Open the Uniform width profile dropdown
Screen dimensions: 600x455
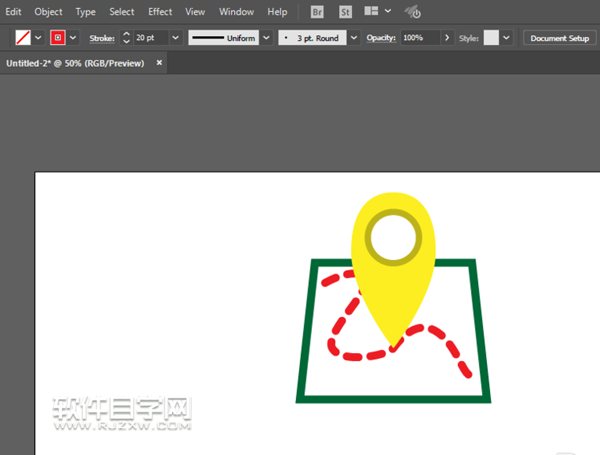click(265, 37)
